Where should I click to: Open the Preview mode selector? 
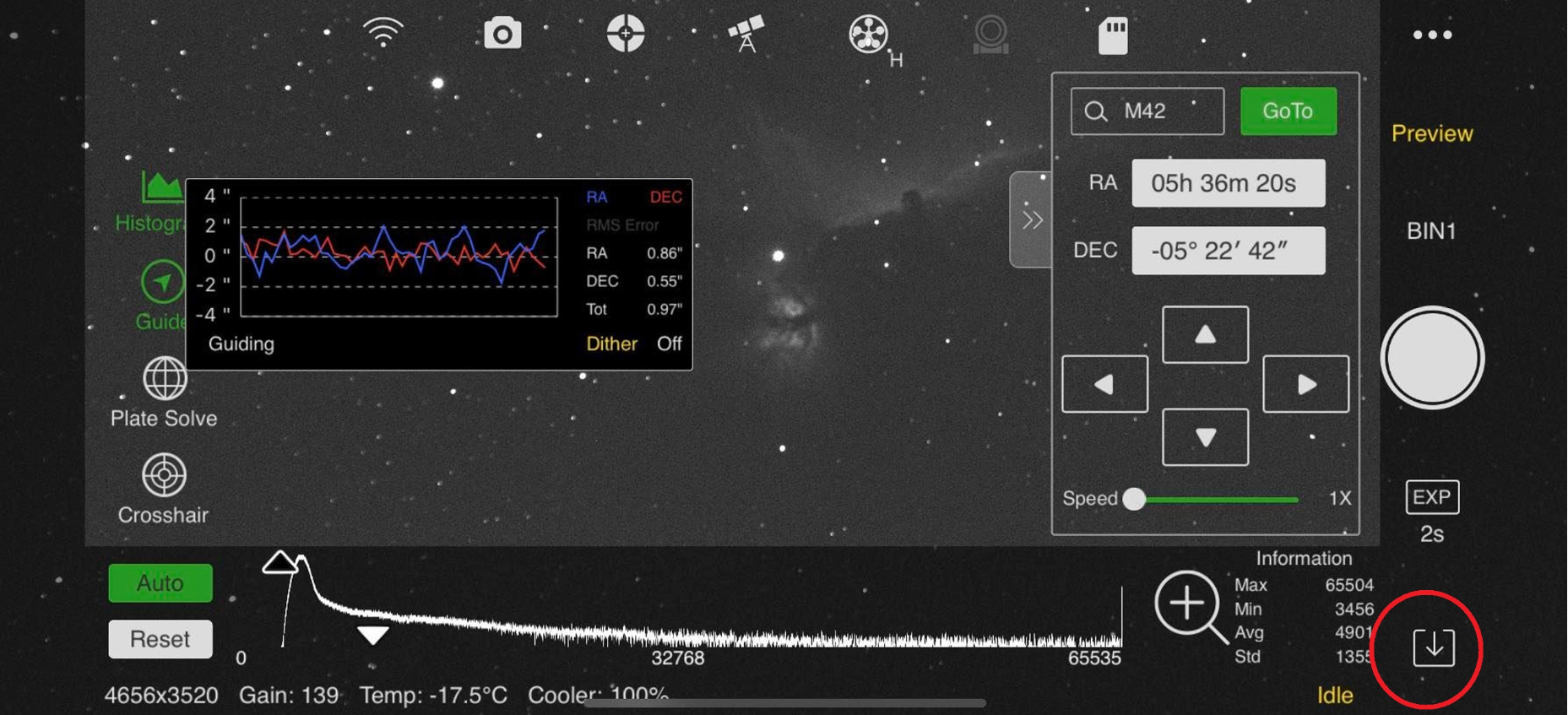[1432, 133]
